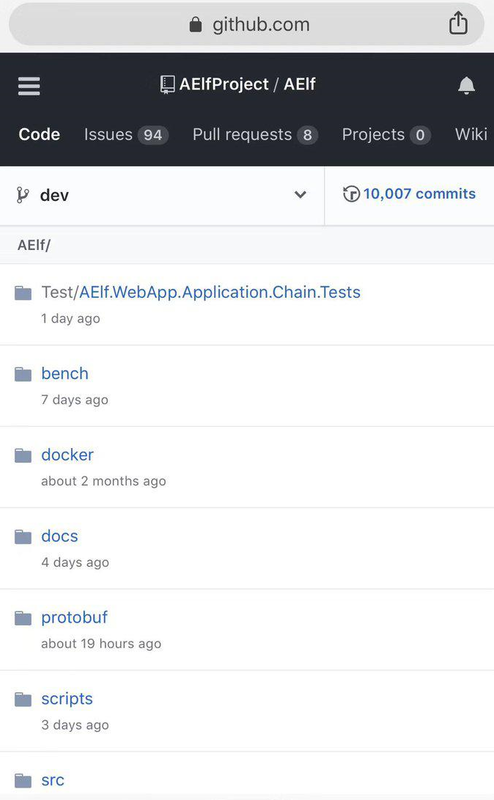Open the notifications bell

pos(466,85)
